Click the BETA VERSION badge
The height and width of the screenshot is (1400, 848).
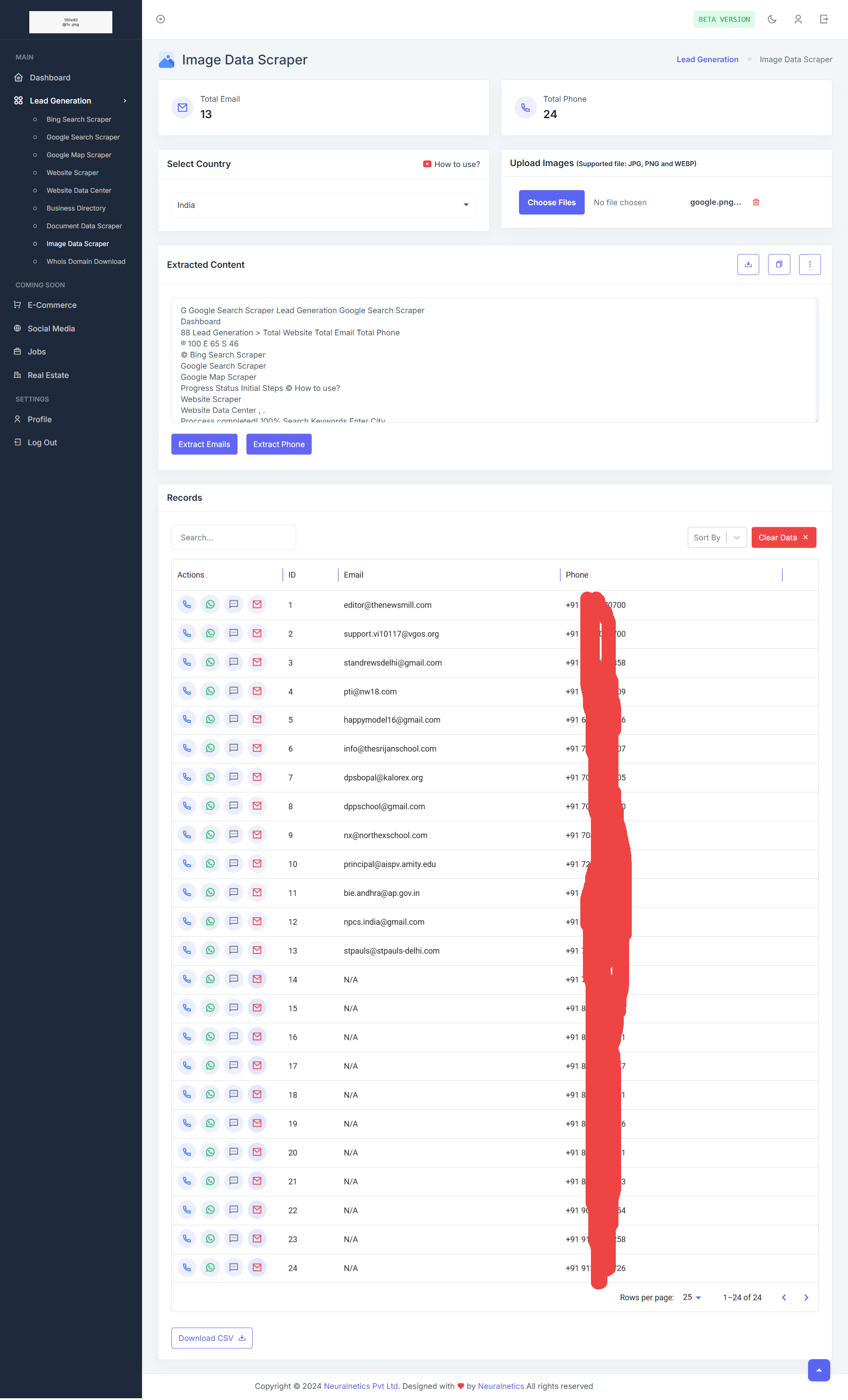pos(724,19)
